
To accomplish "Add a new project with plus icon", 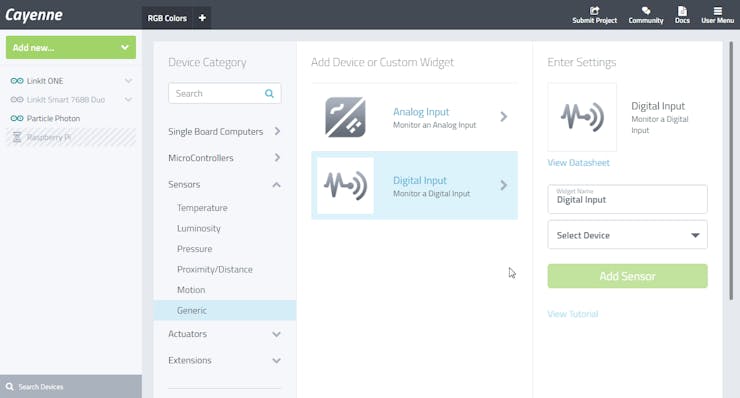I will point(202,18).
